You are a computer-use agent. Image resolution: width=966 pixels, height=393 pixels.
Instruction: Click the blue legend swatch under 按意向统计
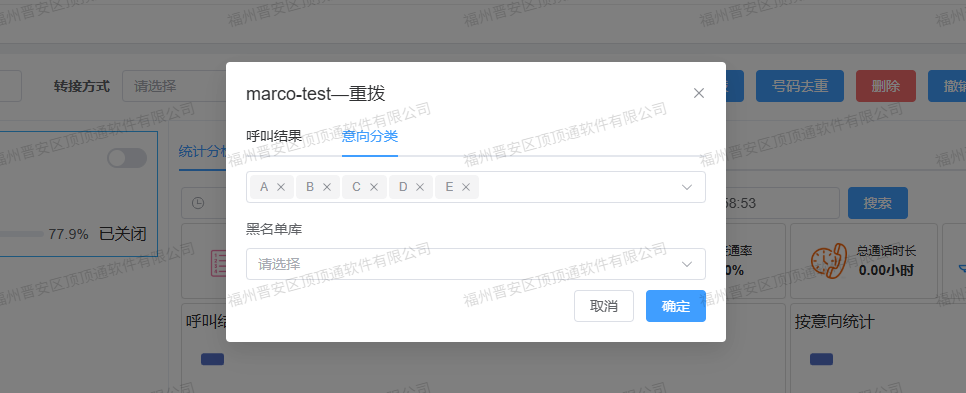pyautogui.click(x=821, y=359)
